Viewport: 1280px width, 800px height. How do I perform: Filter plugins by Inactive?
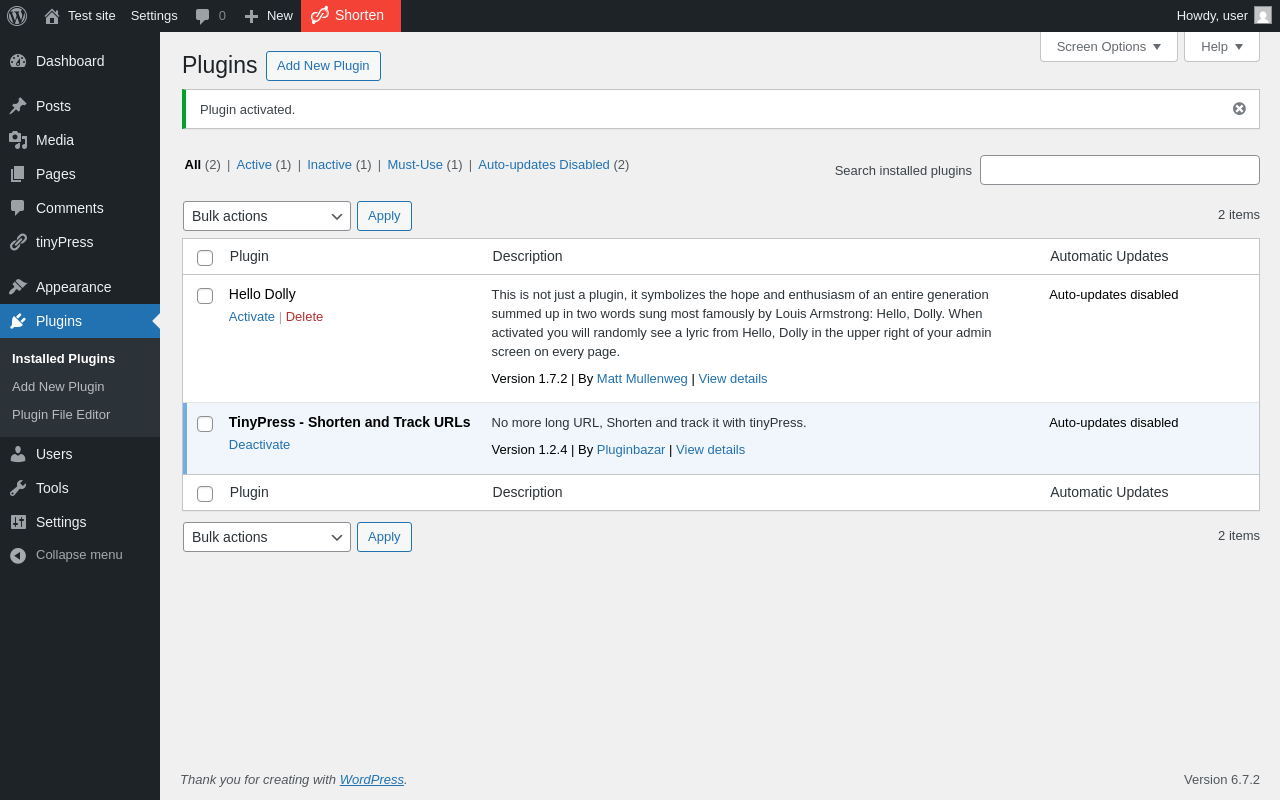point(329,165)
